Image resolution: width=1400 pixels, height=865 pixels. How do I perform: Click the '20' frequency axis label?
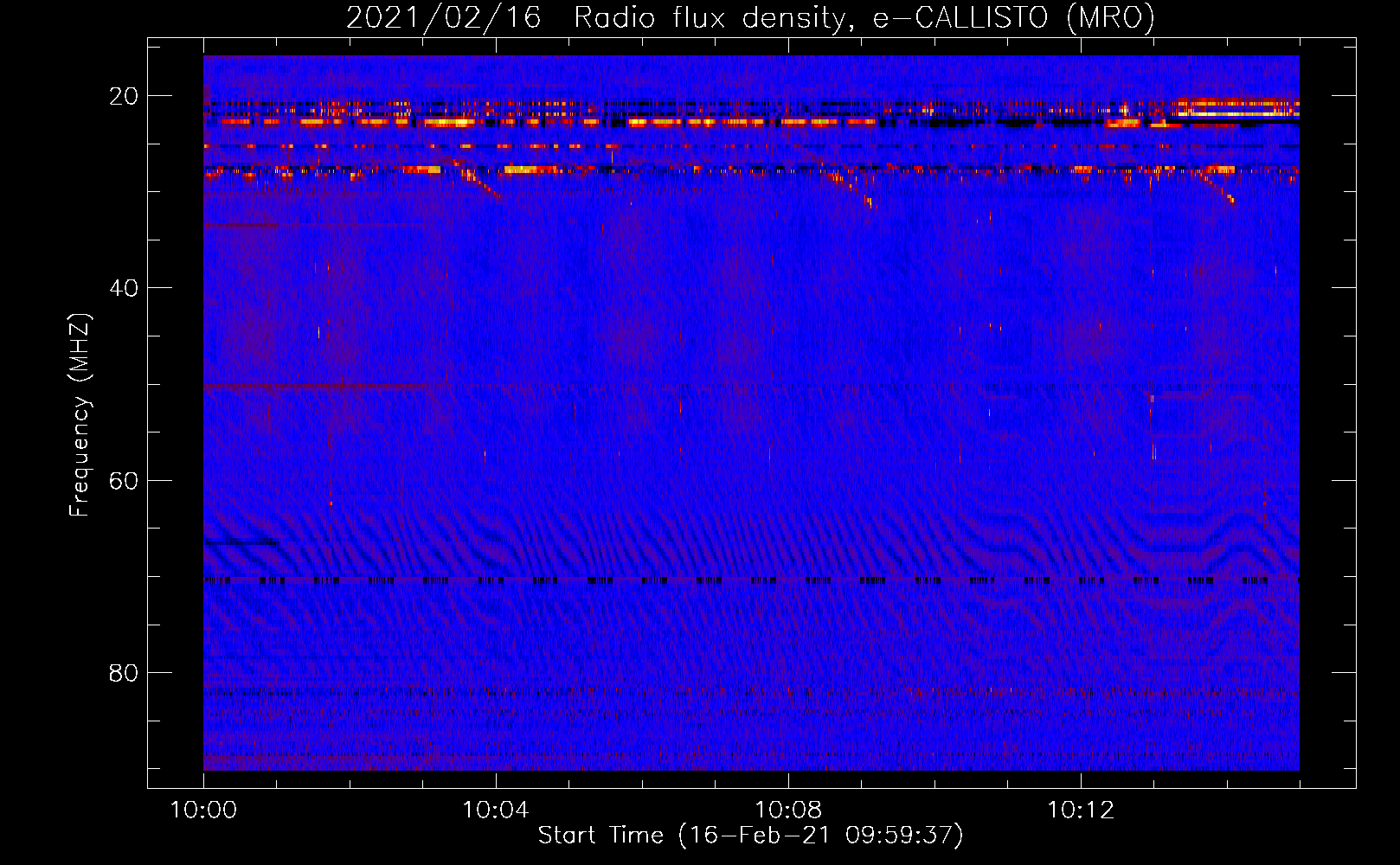(124, 96)
